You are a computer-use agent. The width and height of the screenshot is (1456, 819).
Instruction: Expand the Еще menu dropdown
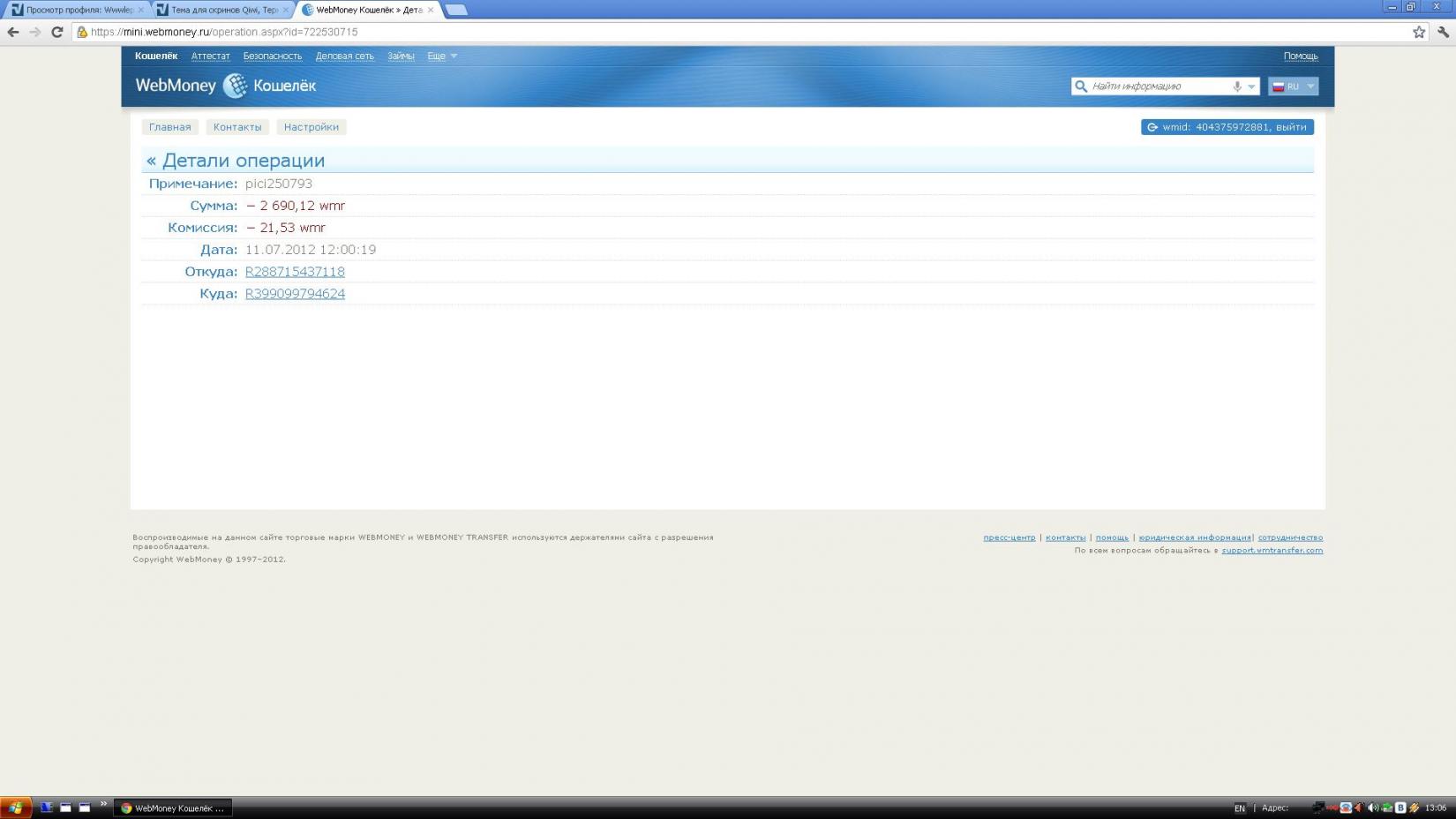point(442,56)
